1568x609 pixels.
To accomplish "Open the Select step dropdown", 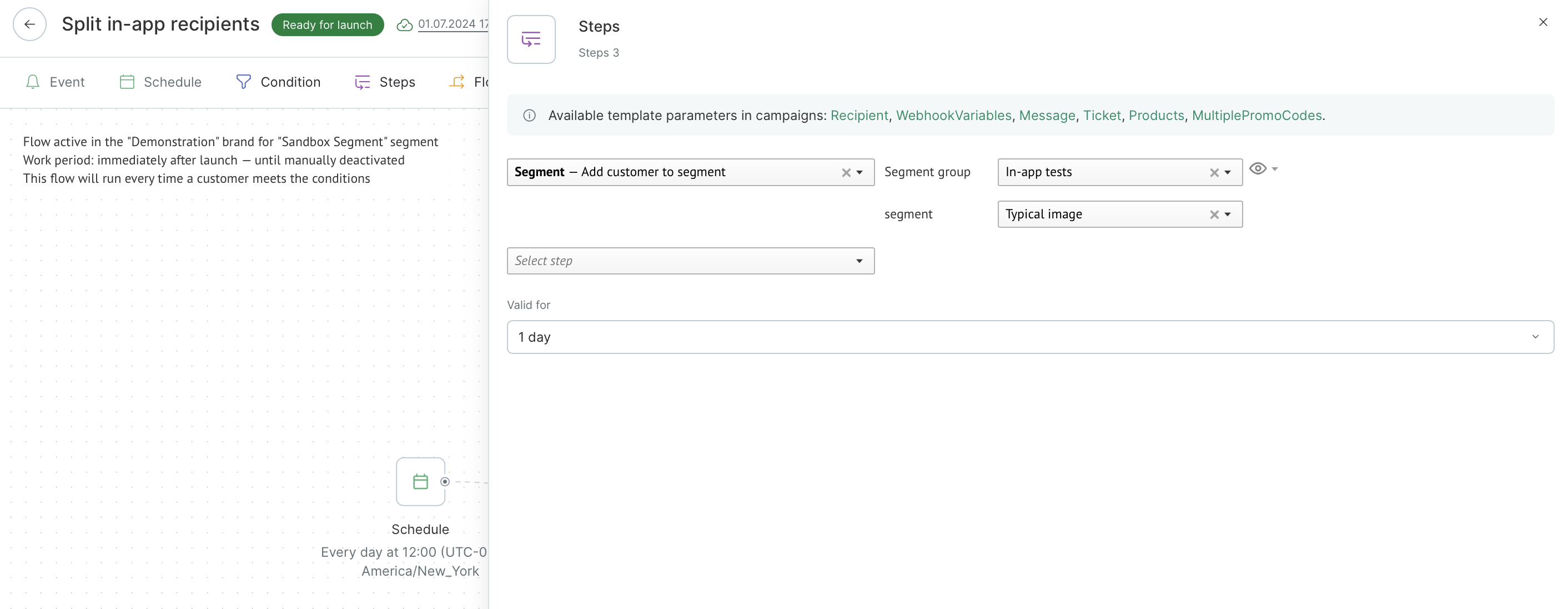I will (690, 261).
